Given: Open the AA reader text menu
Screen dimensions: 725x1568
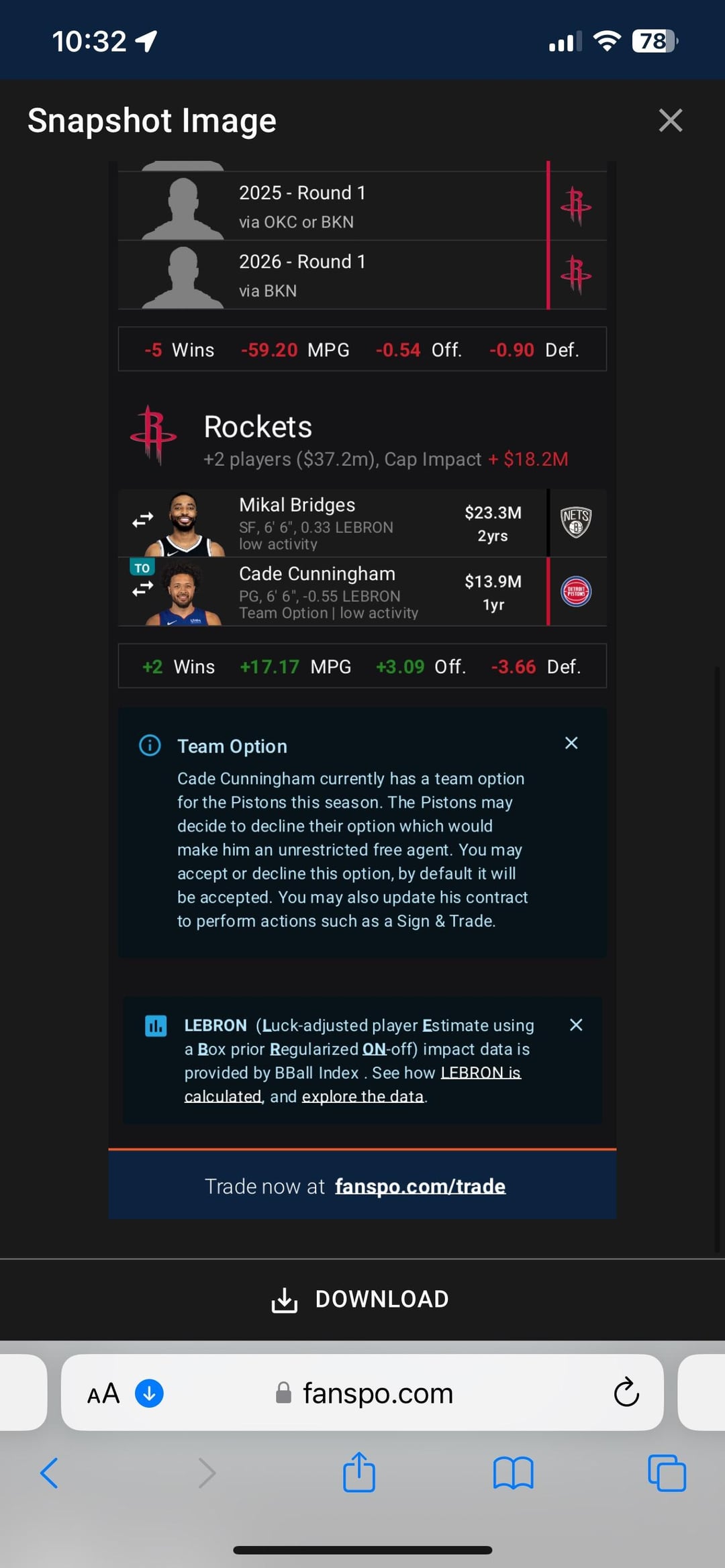Looking at the screenshot, I should 103,1394.
